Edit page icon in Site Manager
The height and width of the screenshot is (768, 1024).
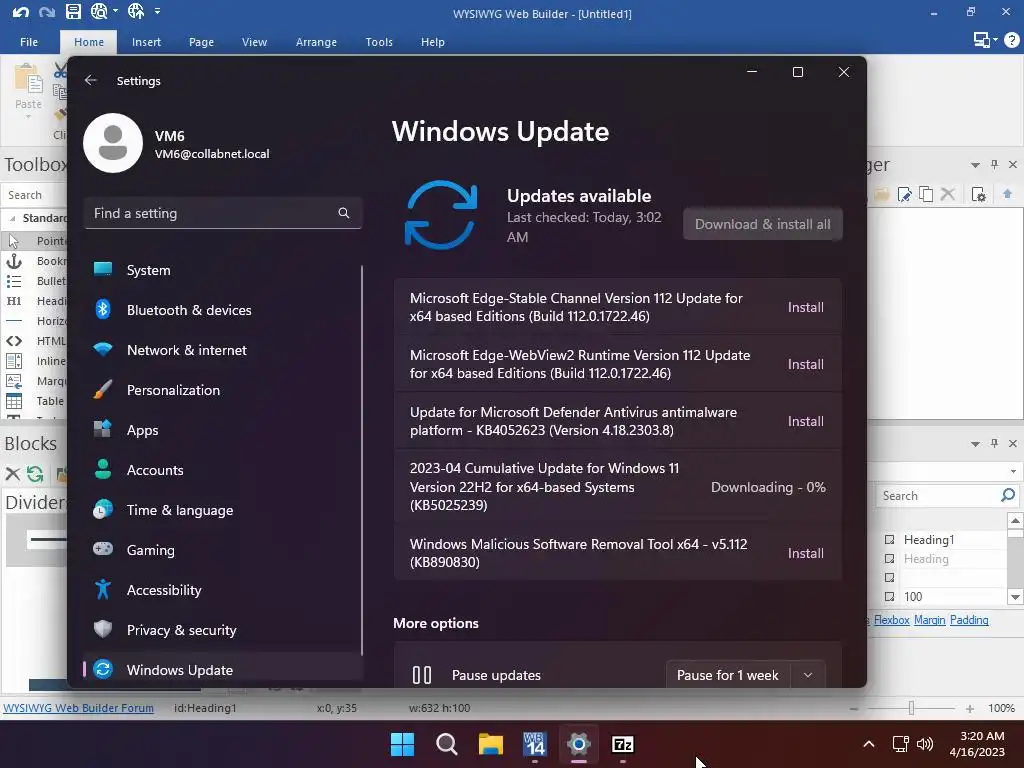904,195
